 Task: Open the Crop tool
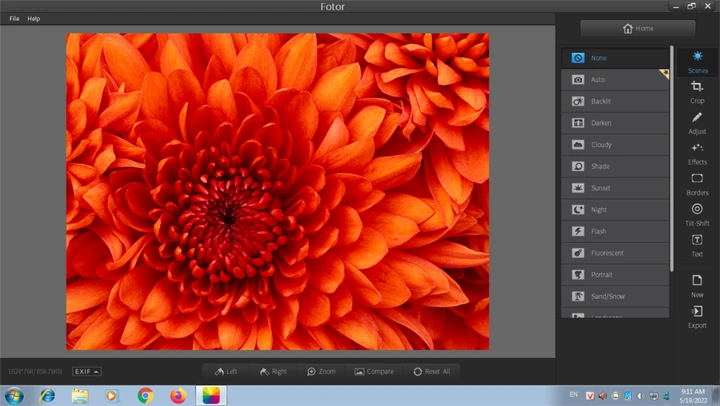click(697, 92)
